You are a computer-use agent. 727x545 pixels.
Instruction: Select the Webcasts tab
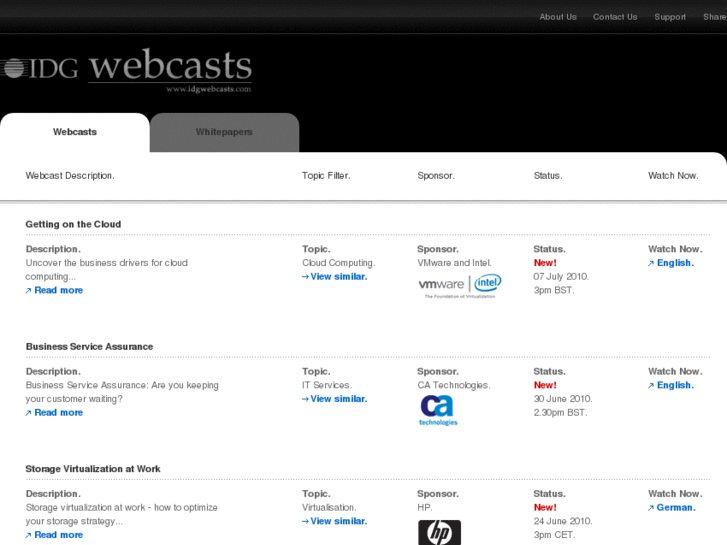click(75, 132)
